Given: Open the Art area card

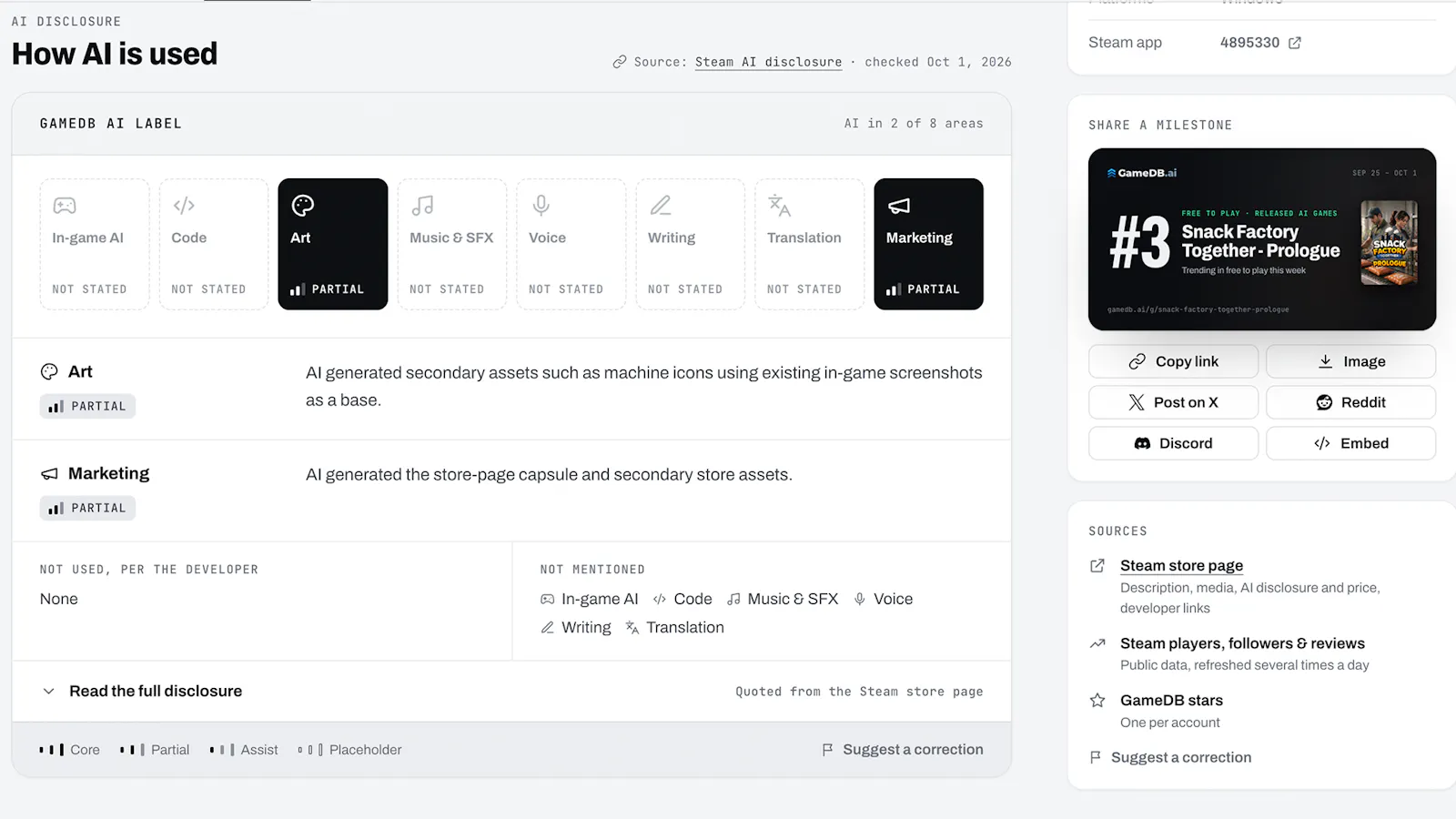Looking at the screenshot, I should point(333,244).
